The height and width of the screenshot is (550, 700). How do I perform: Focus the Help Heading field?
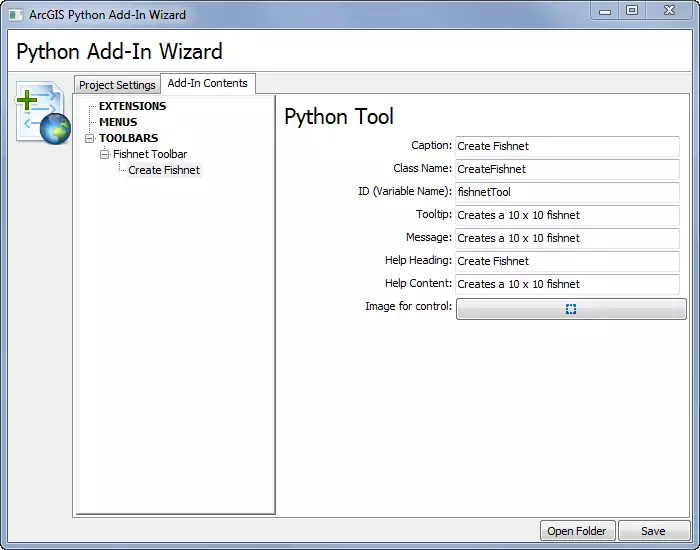pos(566,261)
